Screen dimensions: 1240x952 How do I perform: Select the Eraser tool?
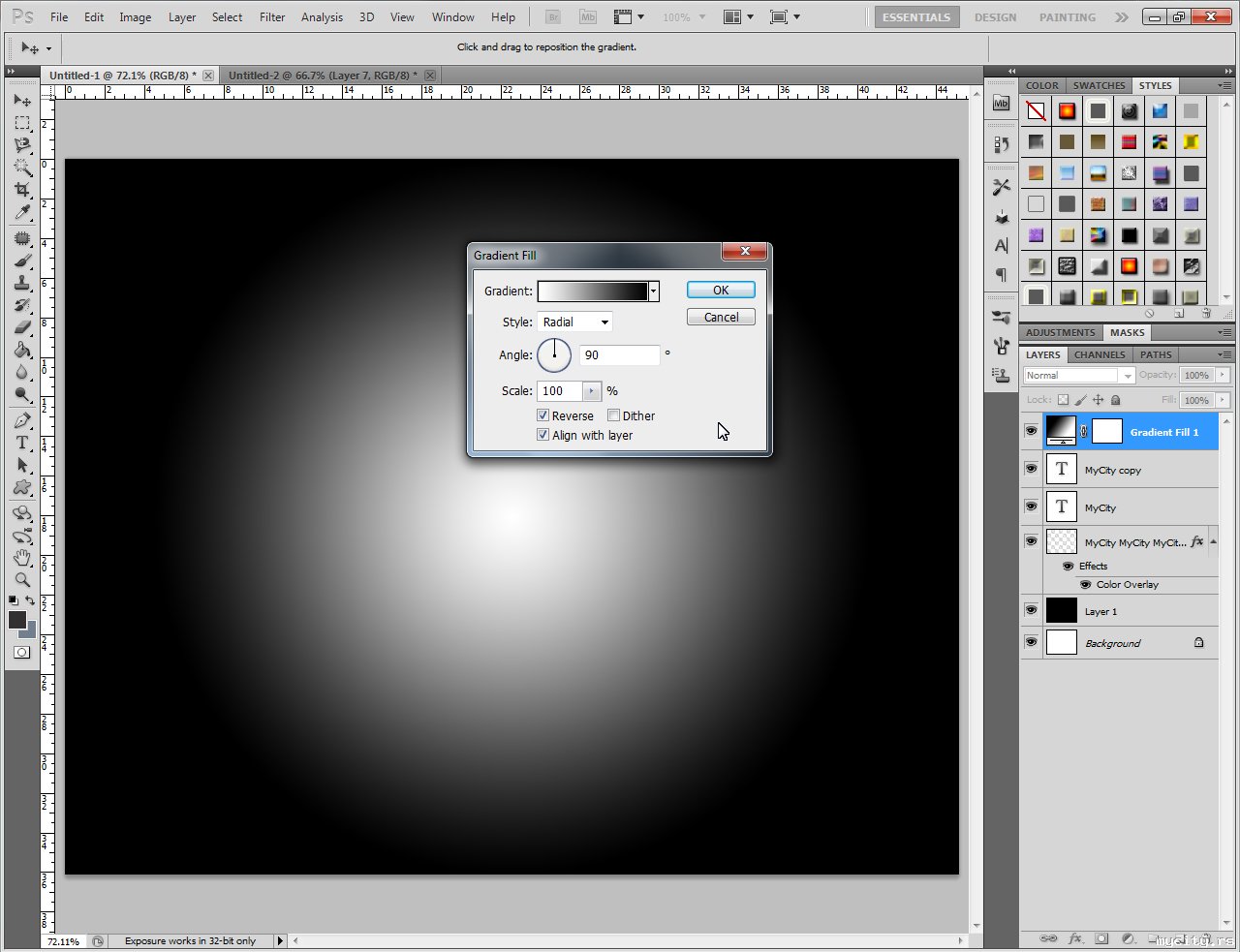tap(22, 327)
